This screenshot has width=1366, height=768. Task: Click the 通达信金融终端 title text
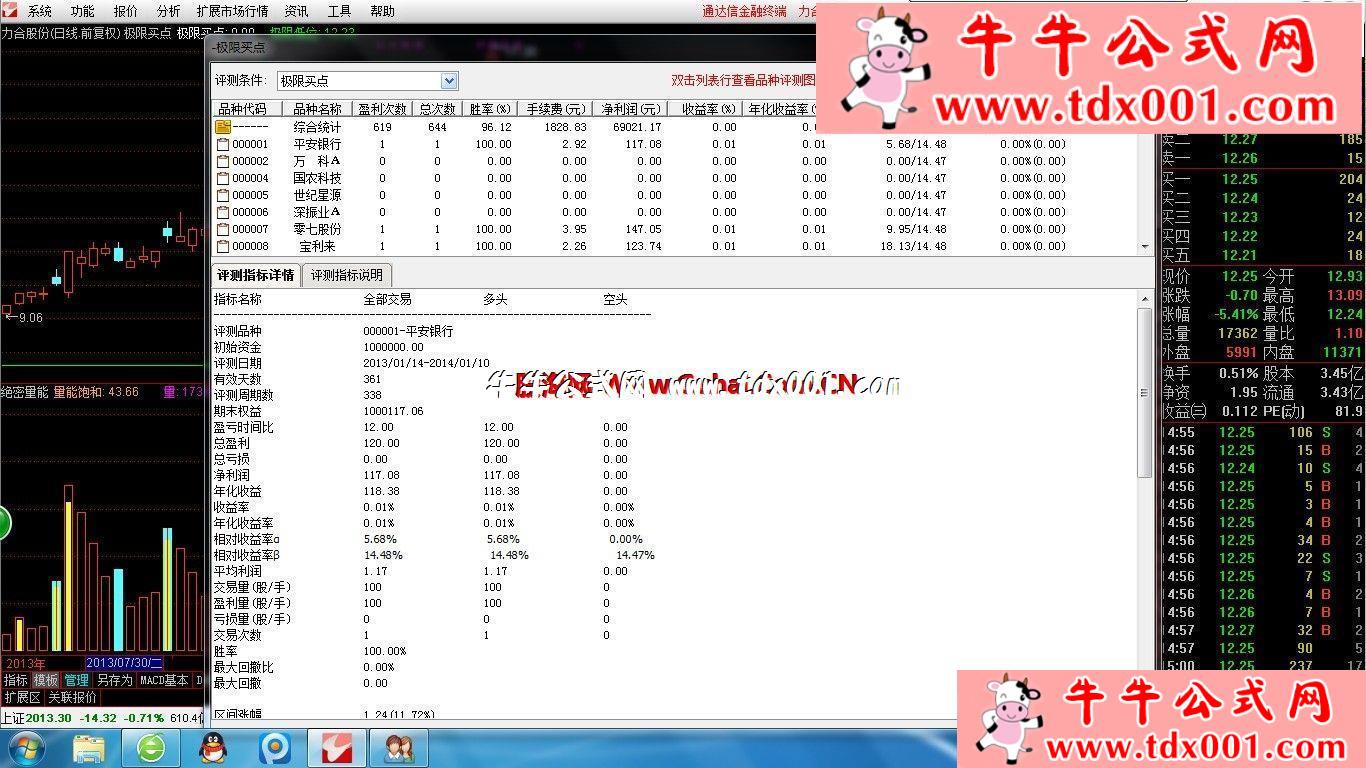click(x=744, y=11)
